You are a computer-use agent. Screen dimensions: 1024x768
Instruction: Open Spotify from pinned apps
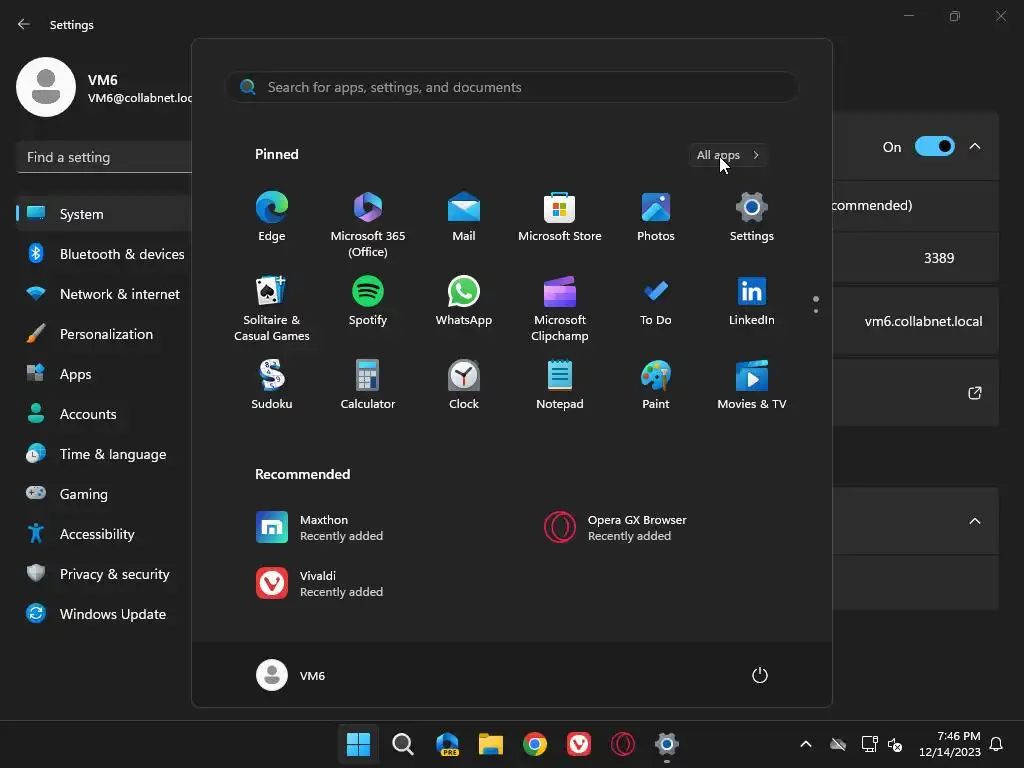pyautogui.click(x=368, y=301)
